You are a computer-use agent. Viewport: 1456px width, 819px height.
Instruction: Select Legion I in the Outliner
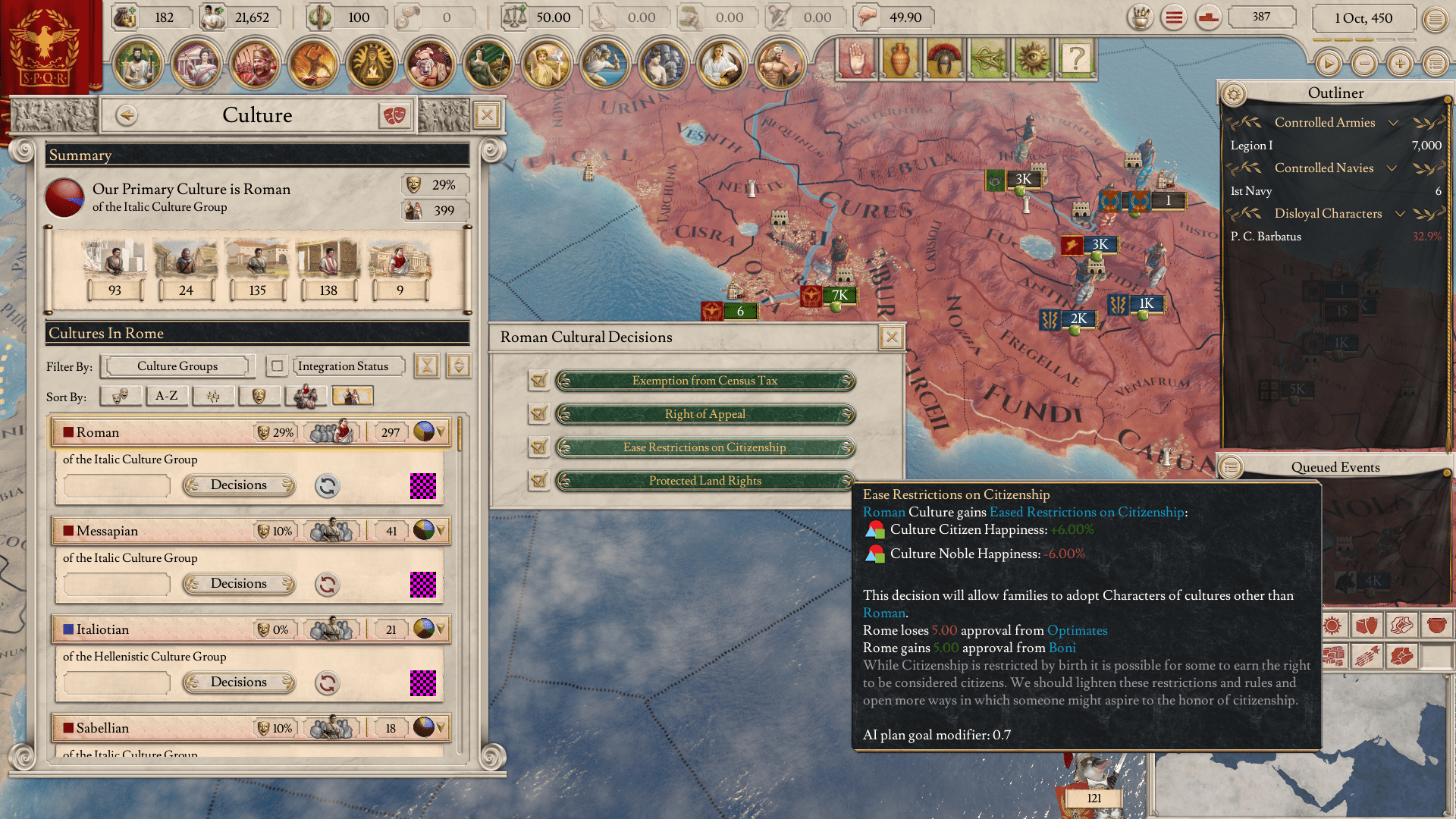coord(1335,146)
